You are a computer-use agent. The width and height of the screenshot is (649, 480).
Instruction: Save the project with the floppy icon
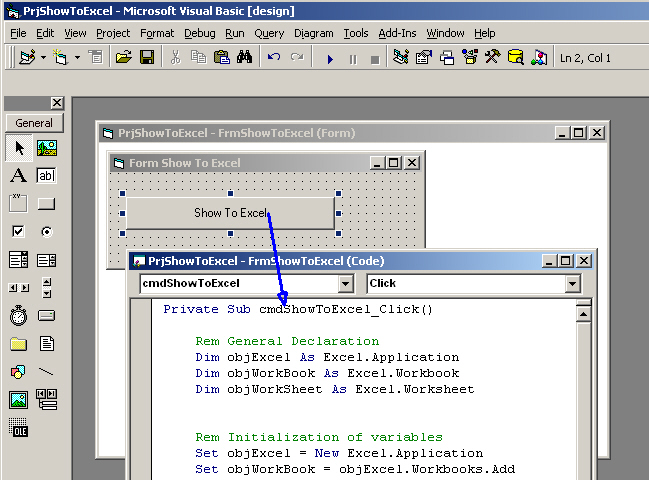tap(147, 57)
